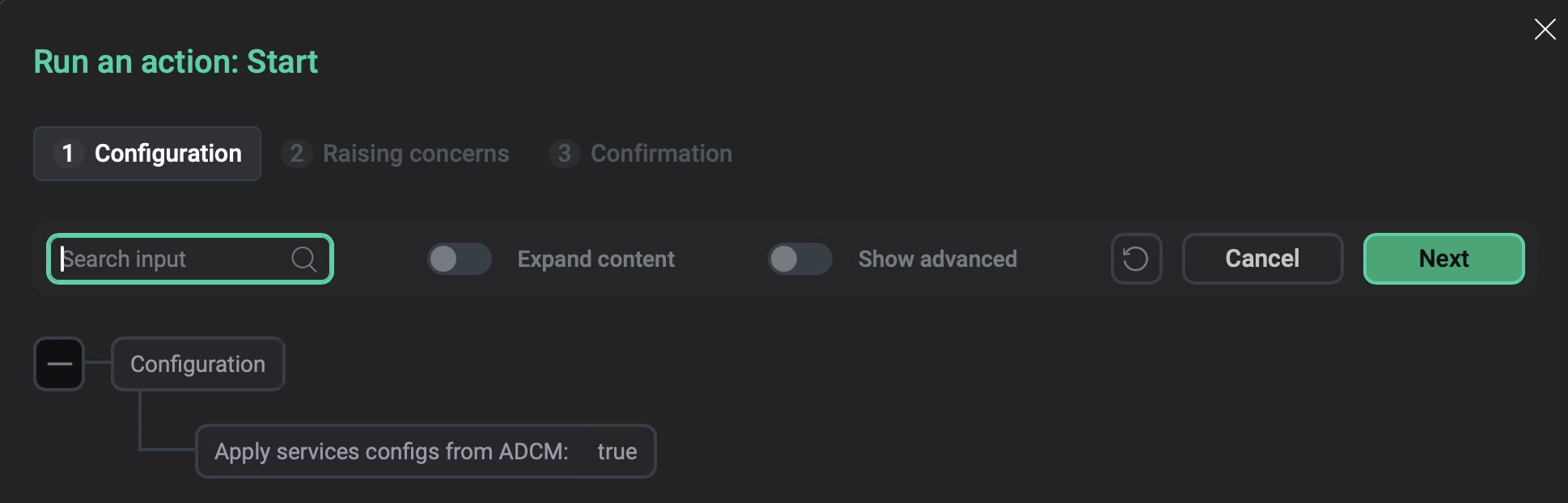
Task: Click the step 3 number badge
Action: [565, 154]
